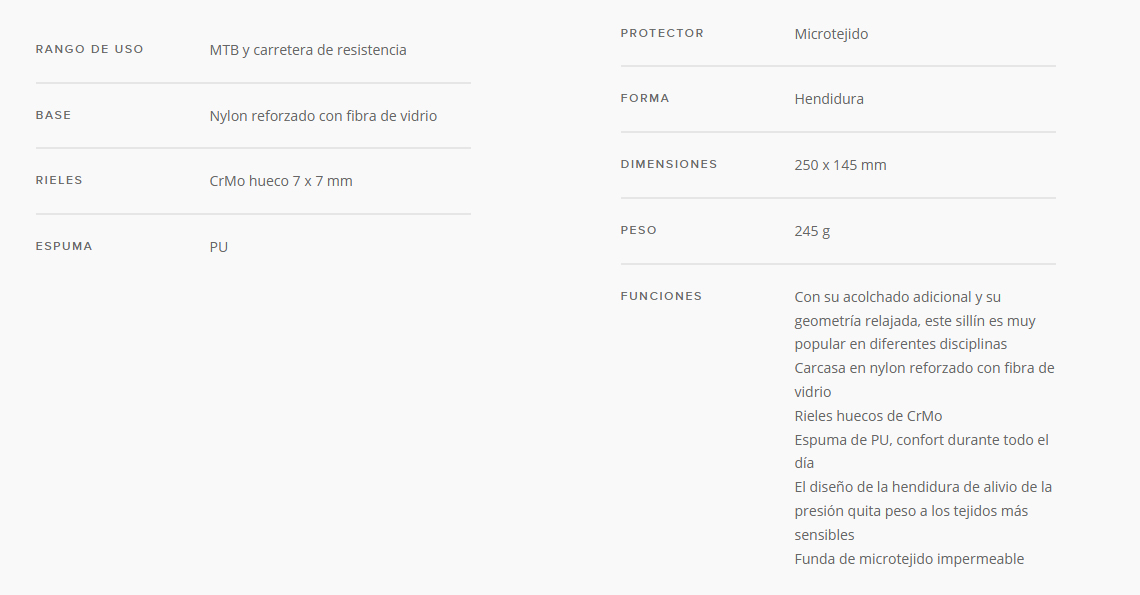Click the DIMENSIONES label
The height and width of the screenshot is (595, 1140).
coord(669,164)
